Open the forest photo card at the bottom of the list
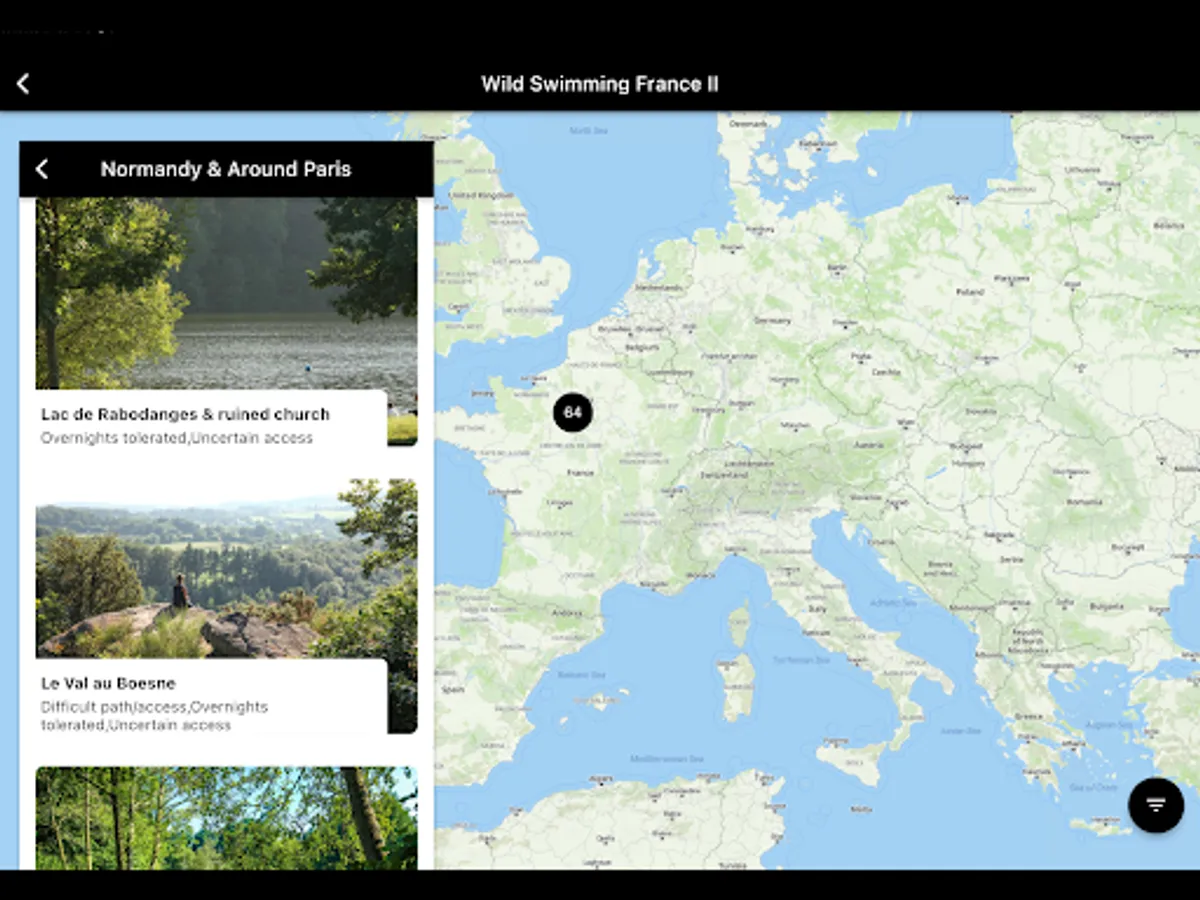The image size is (1200, 900). pyautogui.click(x=227, y=818)
